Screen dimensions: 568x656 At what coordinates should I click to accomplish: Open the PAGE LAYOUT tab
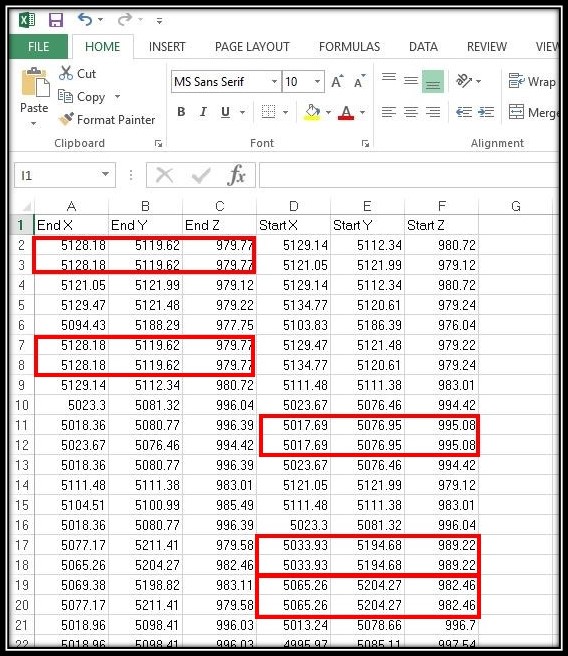tap(252, 46)
